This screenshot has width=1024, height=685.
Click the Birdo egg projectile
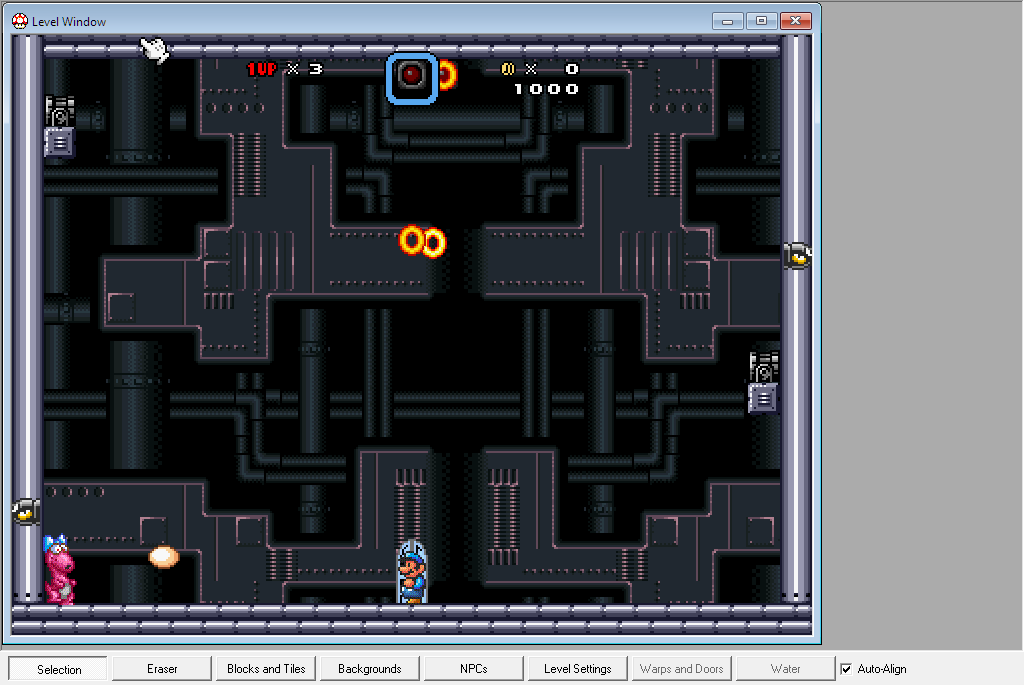click(x=163, y=557)
